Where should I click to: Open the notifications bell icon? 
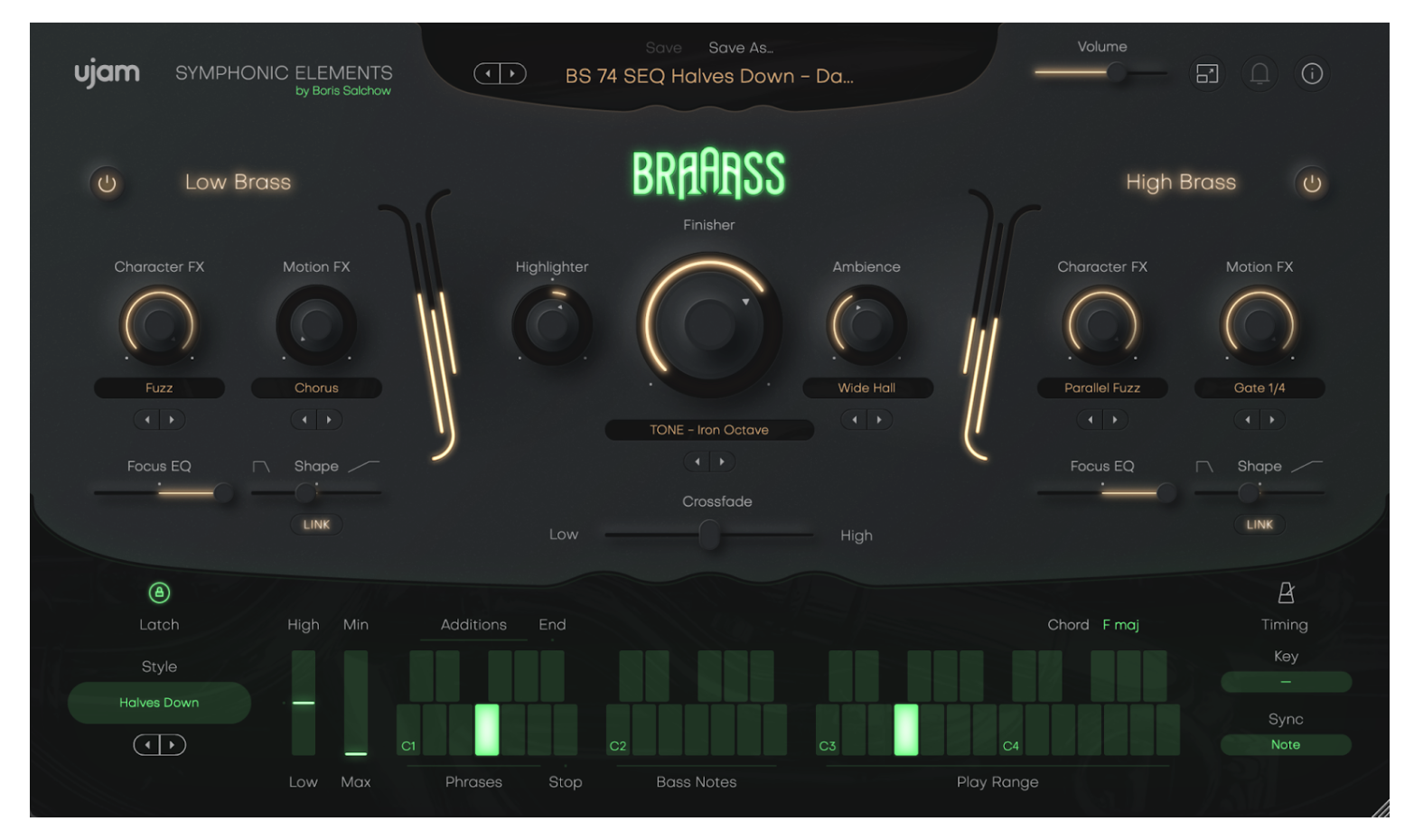[x=1259, y=73]
